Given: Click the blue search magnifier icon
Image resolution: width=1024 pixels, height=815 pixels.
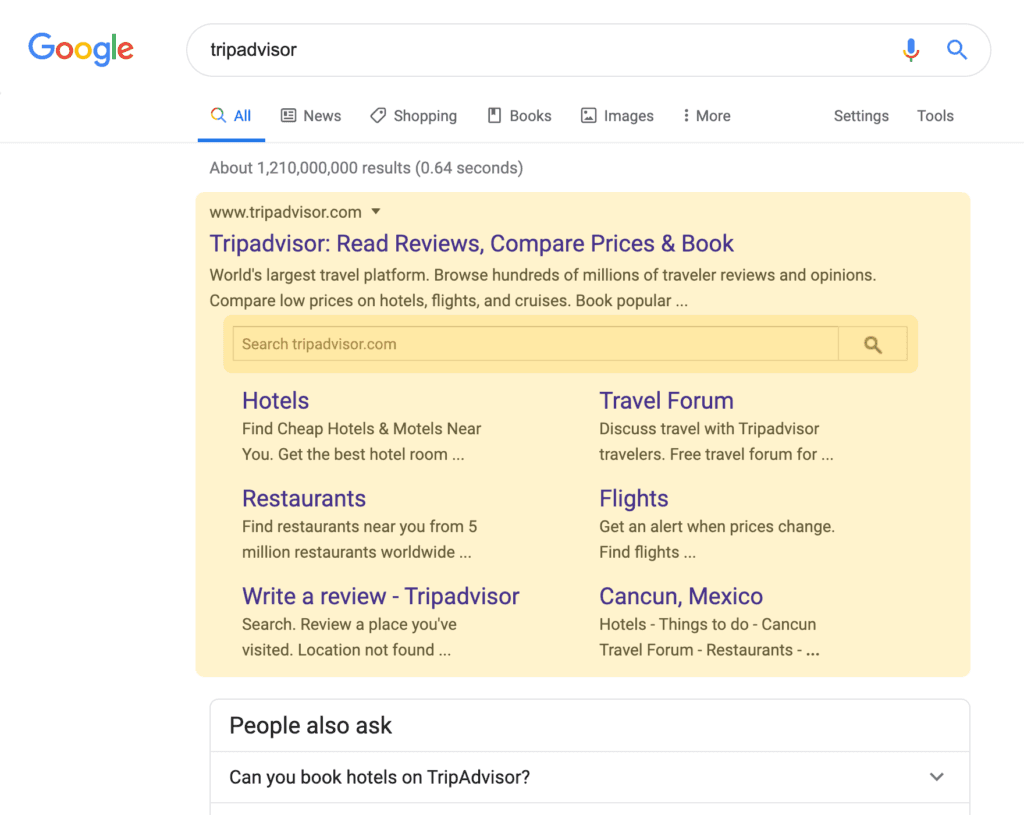Looking at the screenshot, I should 957,50.
